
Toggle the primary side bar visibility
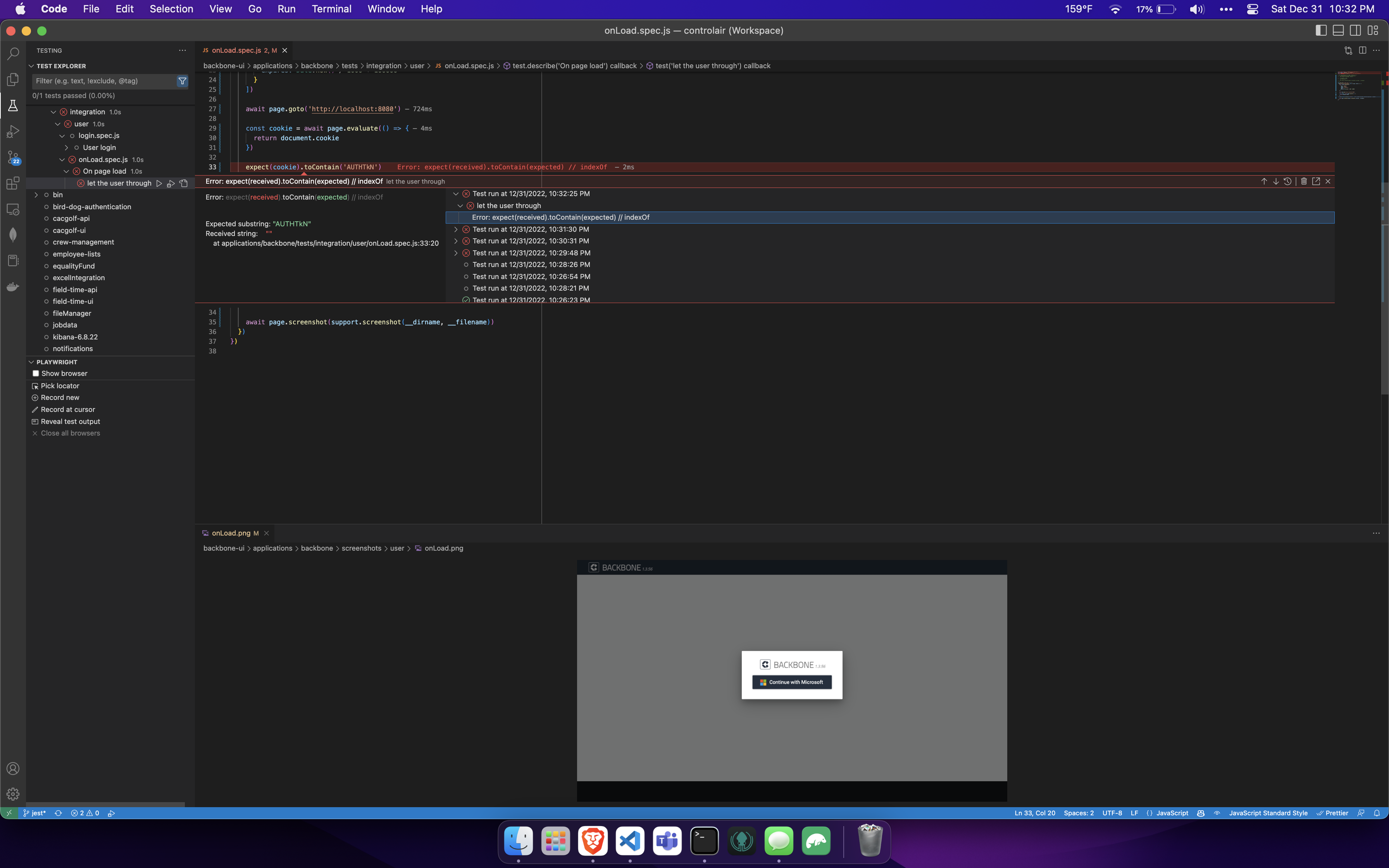click(x=1321, y=30)
